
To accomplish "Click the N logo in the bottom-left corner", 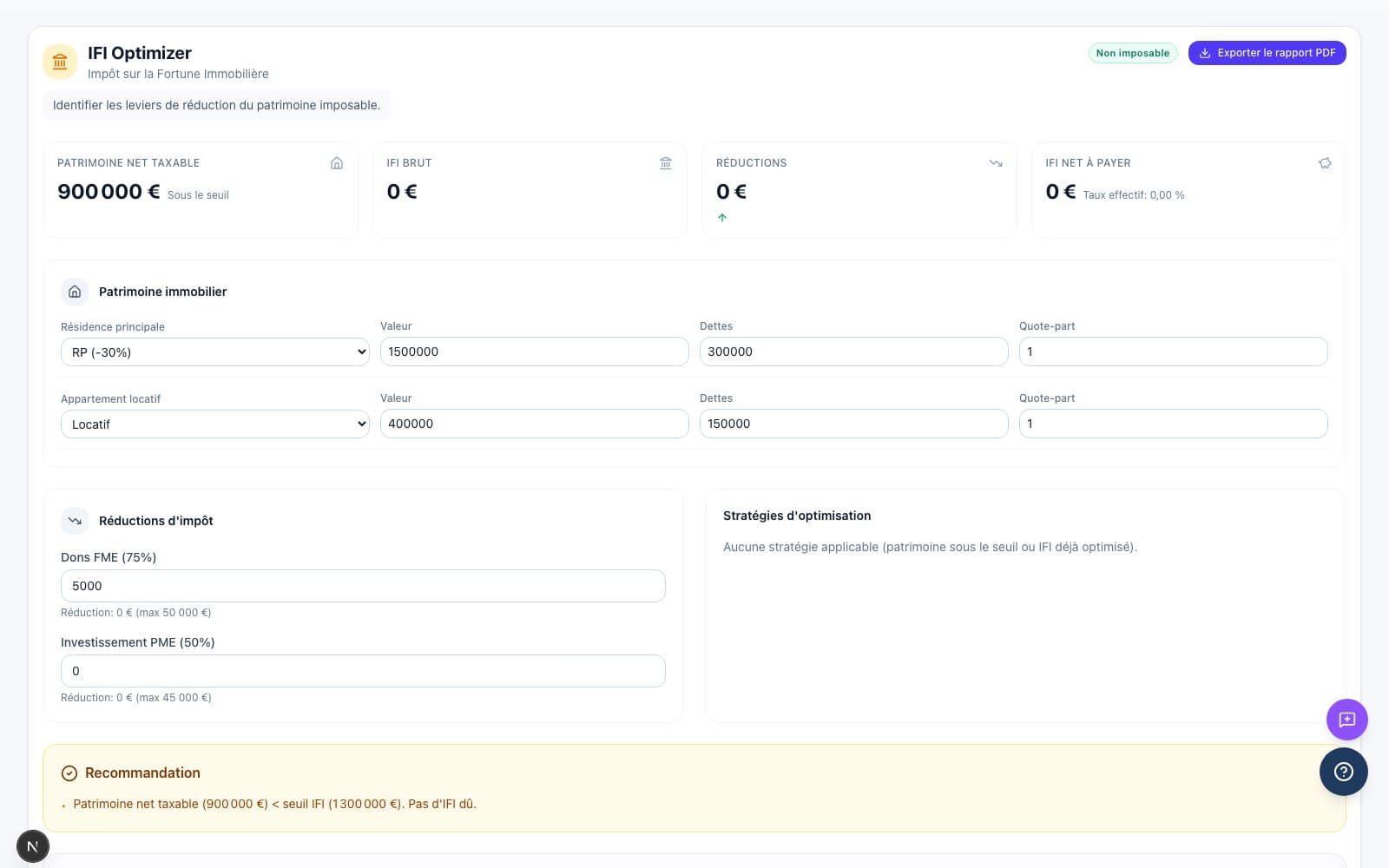I will click(x=33, y=845).
